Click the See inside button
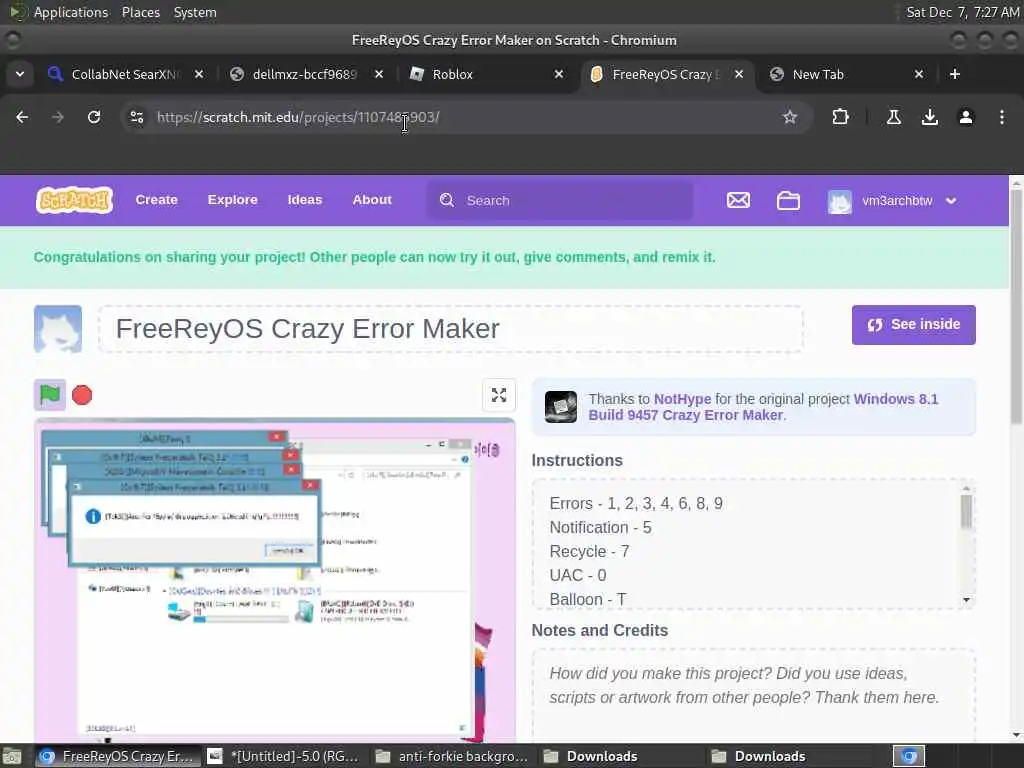This screenshot has height=768, width=1024. [x=914, y=325]
